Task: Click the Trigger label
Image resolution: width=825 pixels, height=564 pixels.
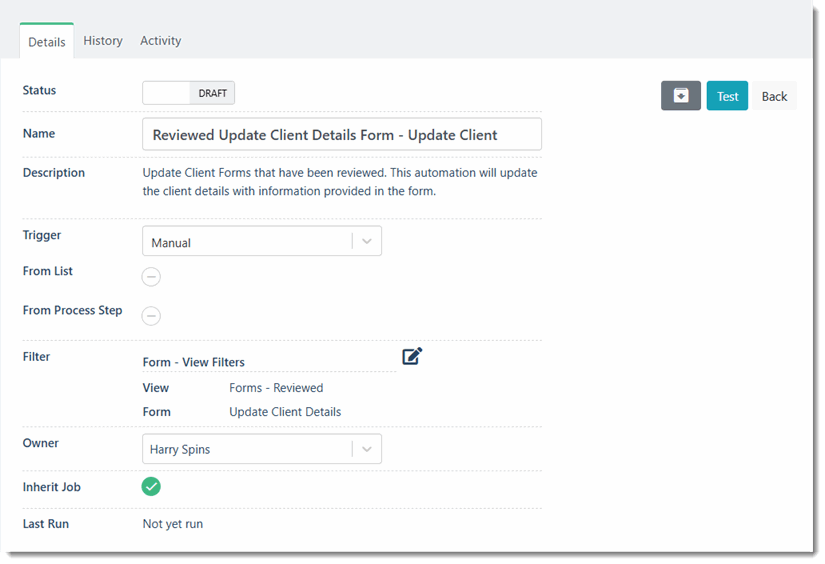Action: pyautogui.click(x=42, y=235)
